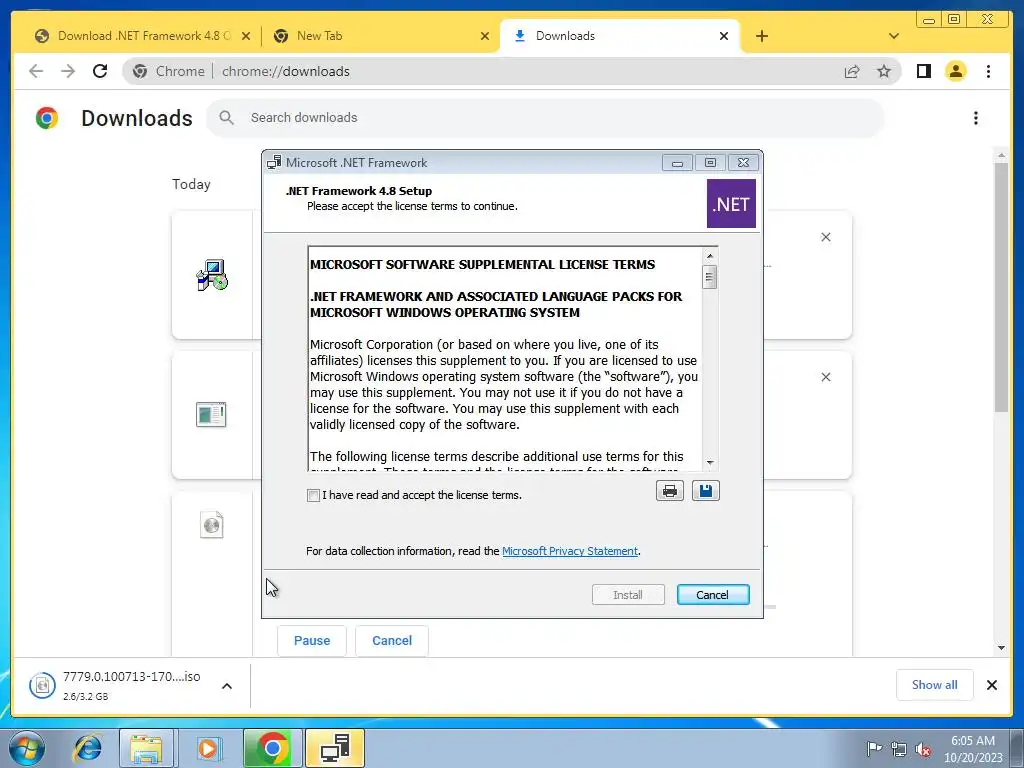Toggle Chrome side panel icon
1024x768 pixels.
(x=923, y=71)
